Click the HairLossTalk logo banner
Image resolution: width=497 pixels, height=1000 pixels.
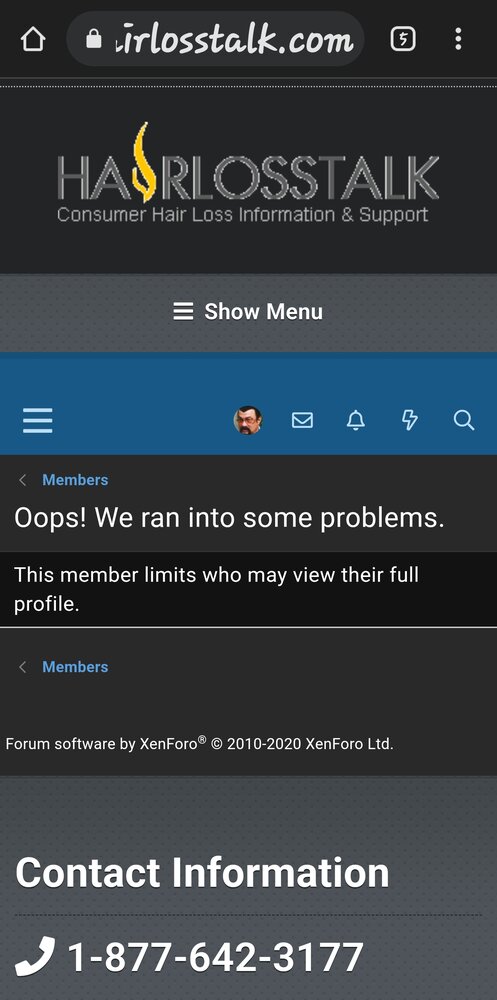(x=248, y=173)
